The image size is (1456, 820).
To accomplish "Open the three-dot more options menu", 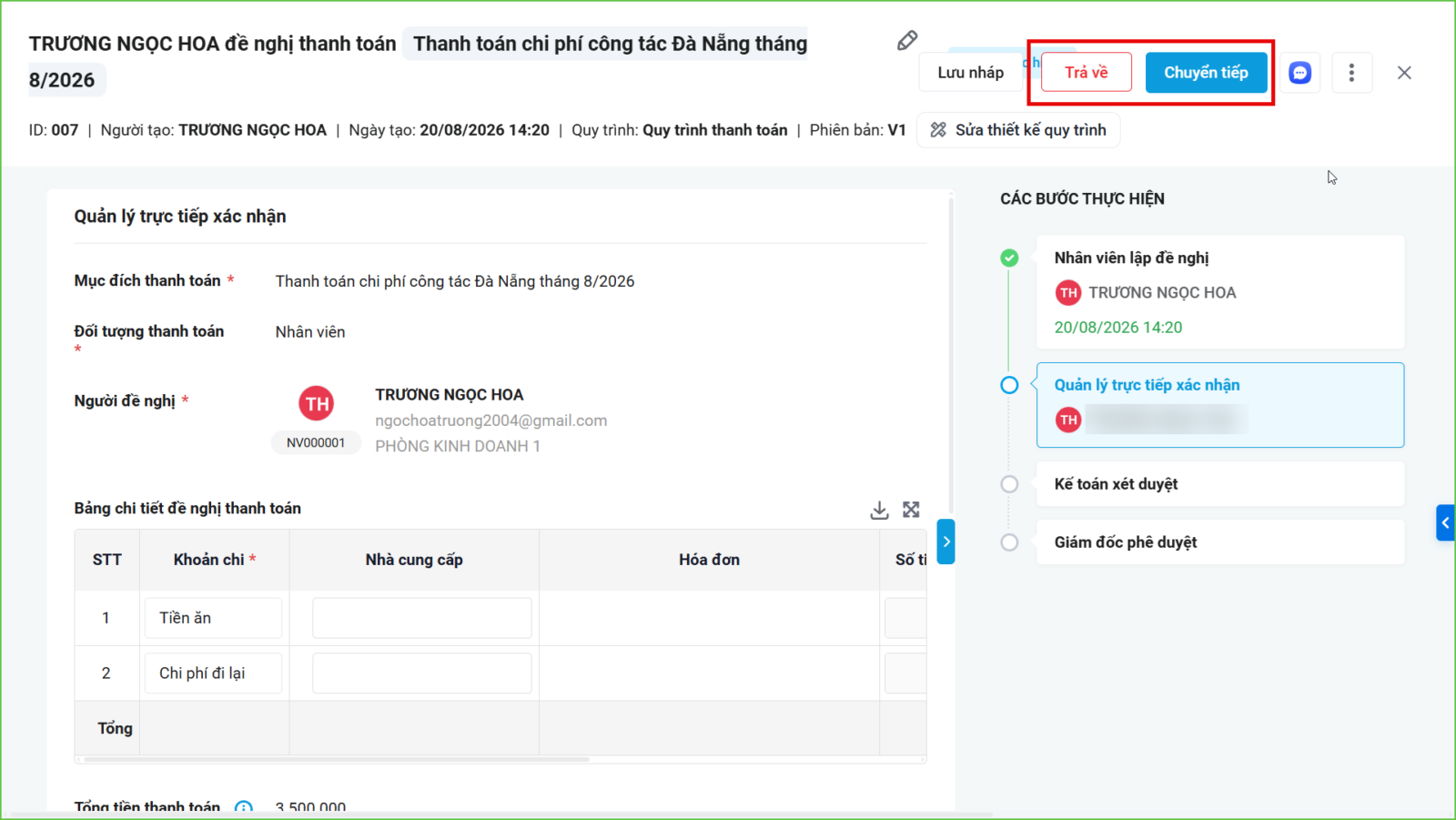I will pos(1351,73).
